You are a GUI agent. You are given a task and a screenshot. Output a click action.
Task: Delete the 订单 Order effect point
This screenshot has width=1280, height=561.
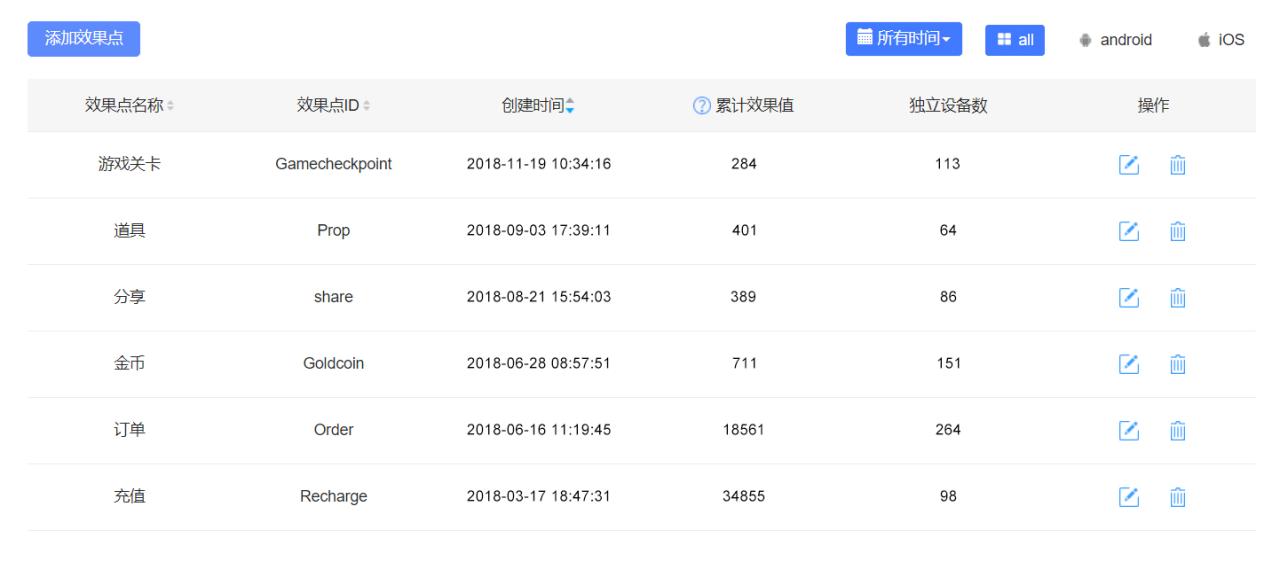tap(1178, 431)
